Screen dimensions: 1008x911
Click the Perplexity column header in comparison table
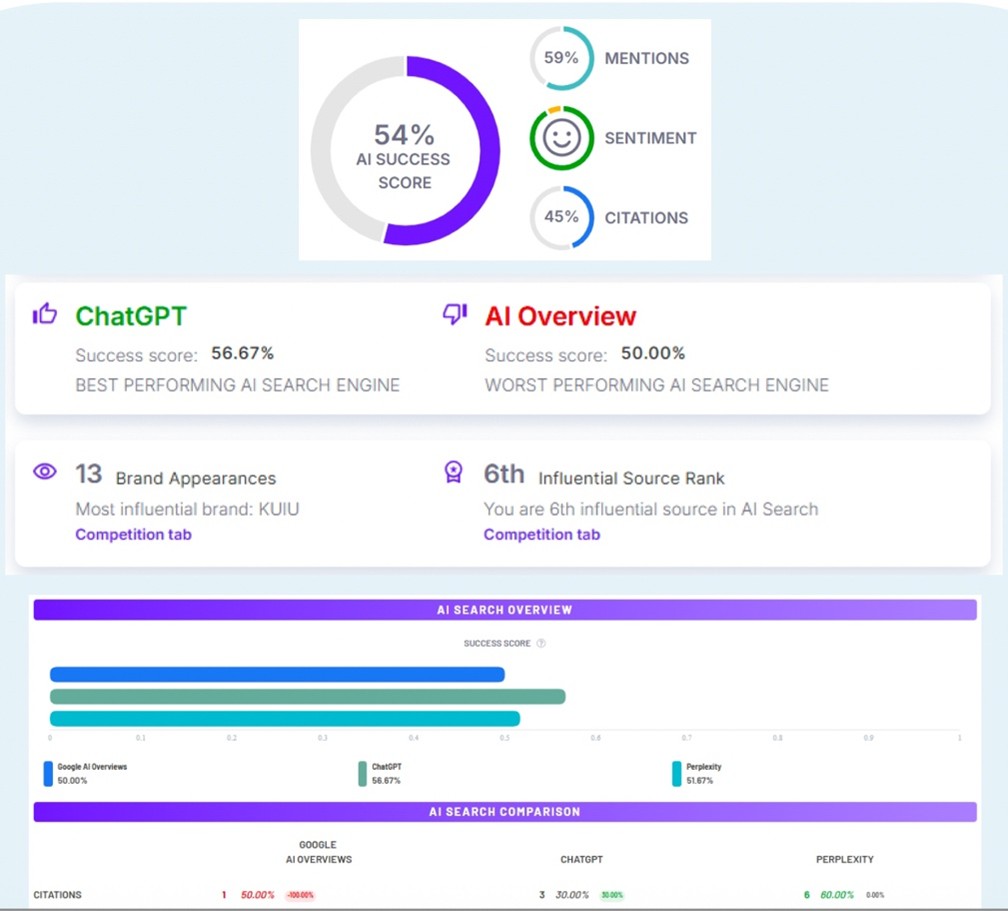[x=845, y=859]
